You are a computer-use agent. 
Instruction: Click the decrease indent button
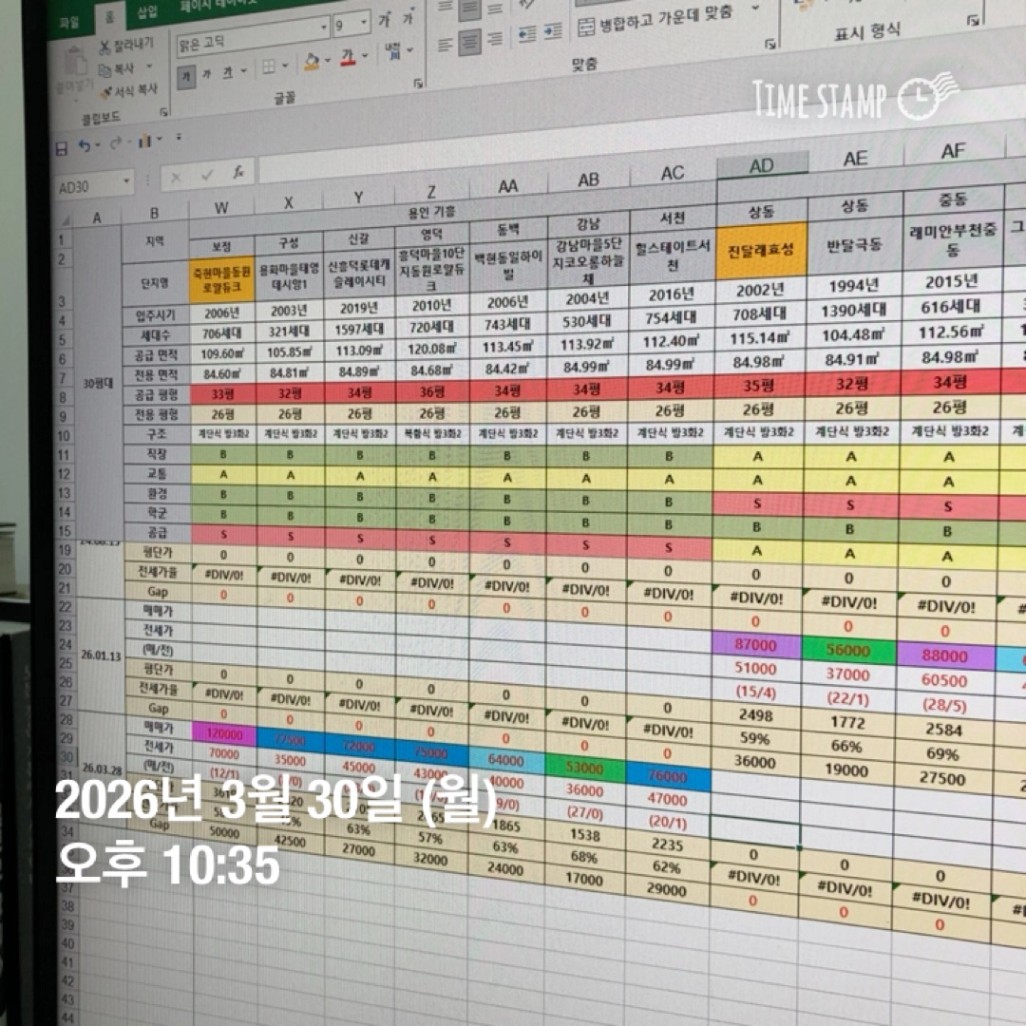tap(527, 34)
